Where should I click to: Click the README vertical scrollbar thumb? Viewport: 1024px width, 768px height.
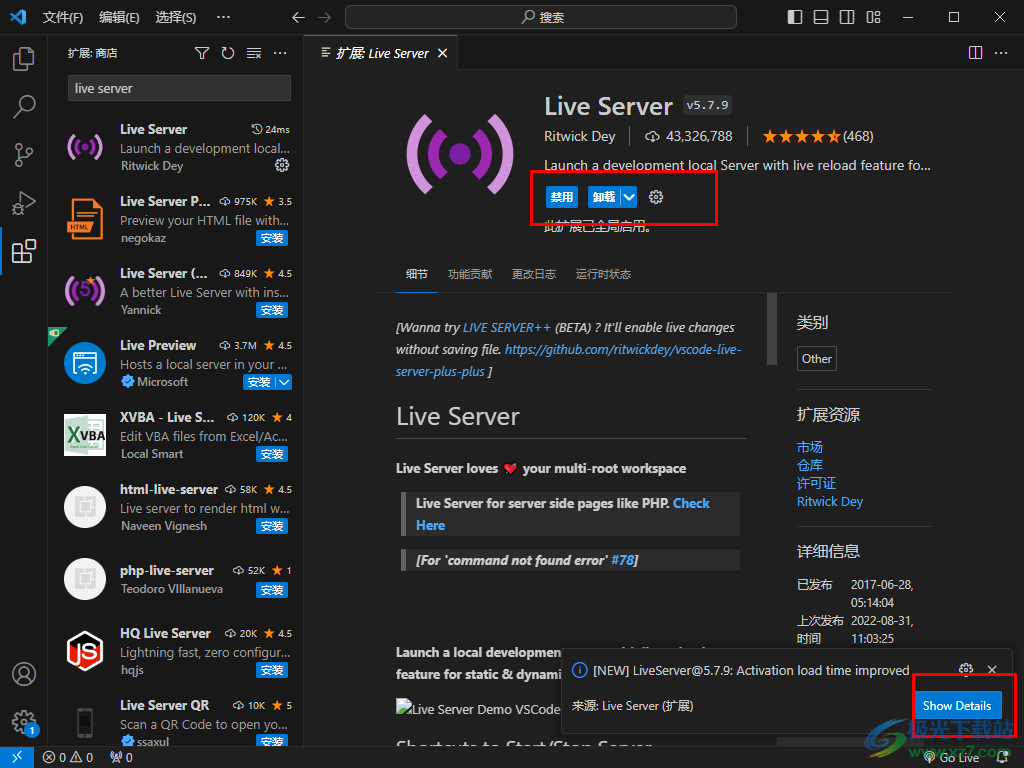[x=771, y=329]
